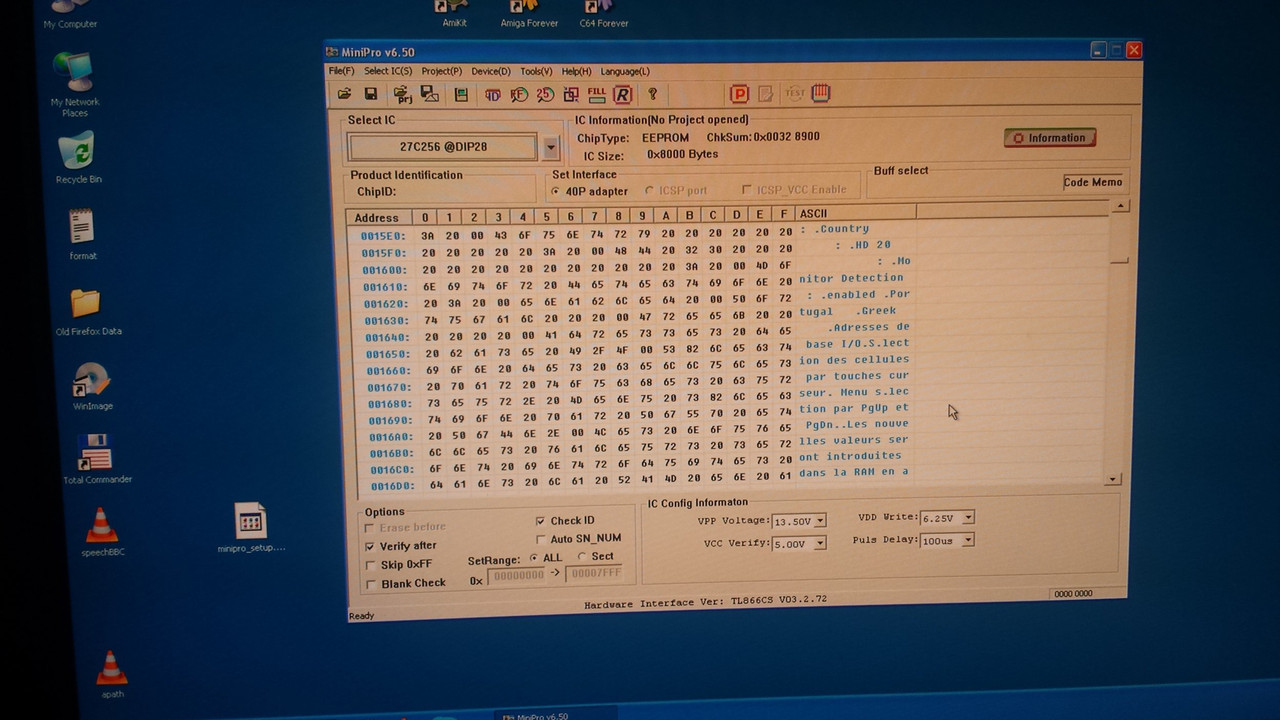
Task: Click the 25 flash detect toolbar icon
Action: 545,95
